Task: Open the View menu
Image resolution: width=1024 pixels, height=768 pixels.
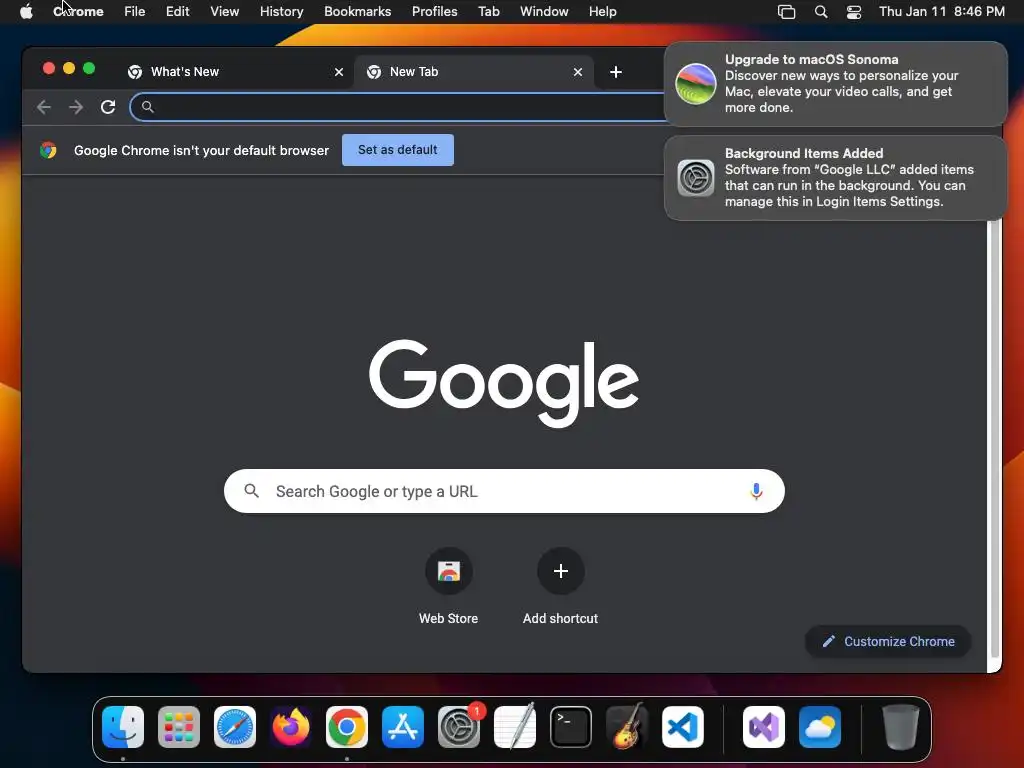Action: tap(225, 12)
